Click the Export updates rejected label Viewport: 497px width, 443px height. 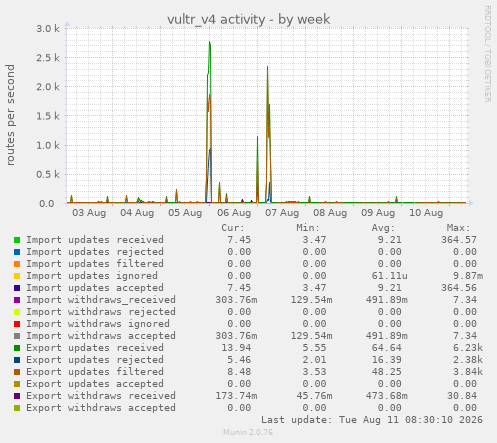click(95, 360)
